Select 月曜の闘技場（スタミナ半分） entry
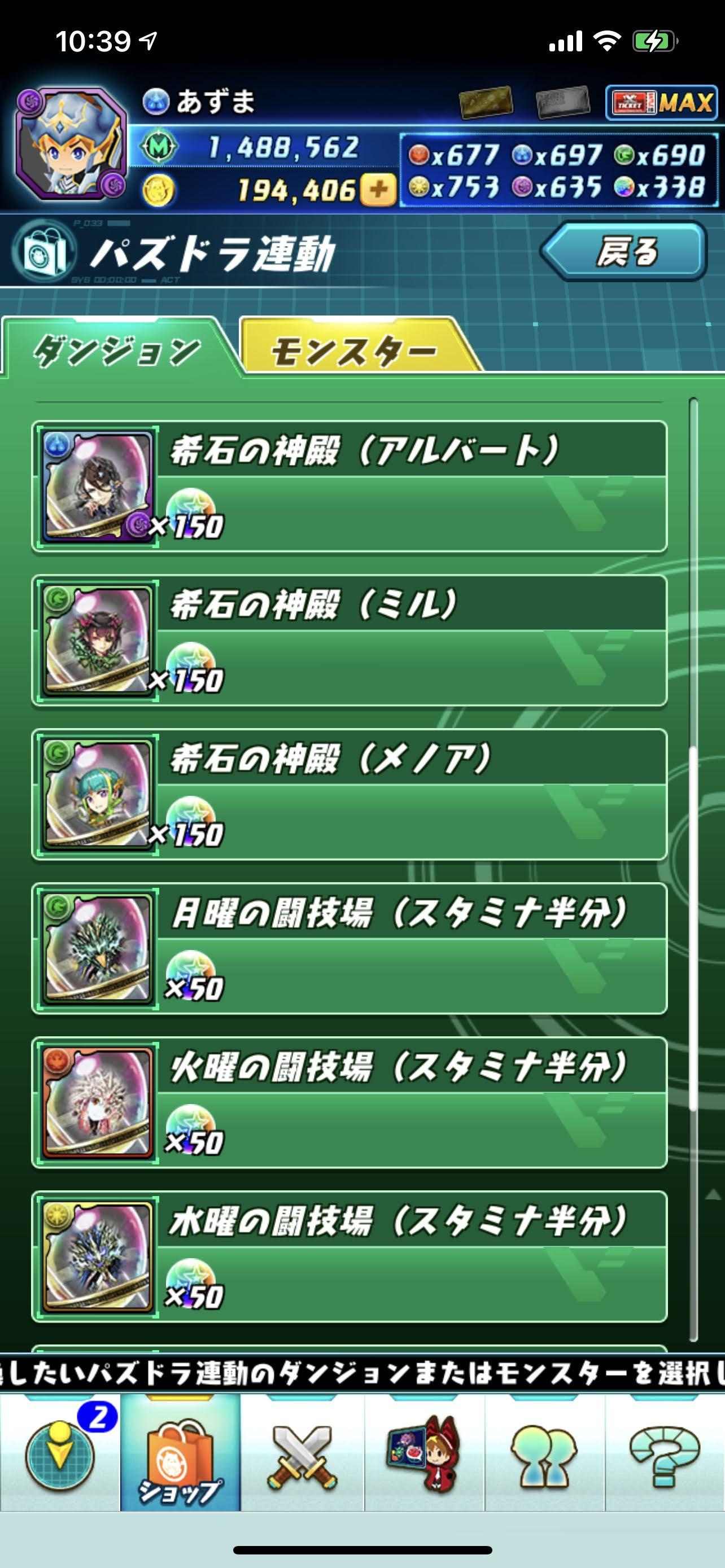Image resolution: width=725 pixels, height=1568 pixels. tap(350, 948)
